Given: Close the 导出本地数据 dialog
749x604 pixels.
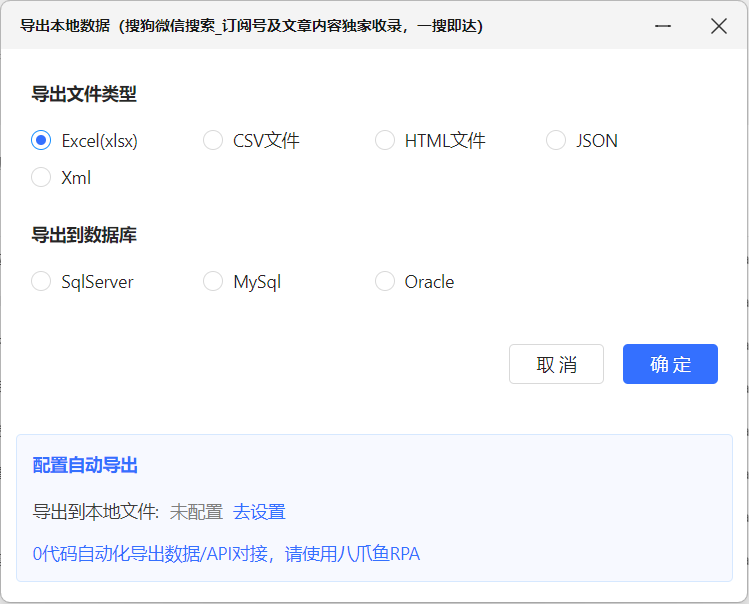Looking at the screenshot, I should [718, 26].
